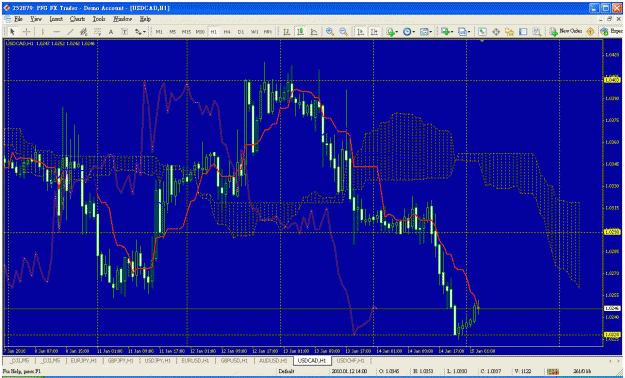Choose the Fibonacci Retracement tool
The image size is (625, 378).
tap(97, 32)
